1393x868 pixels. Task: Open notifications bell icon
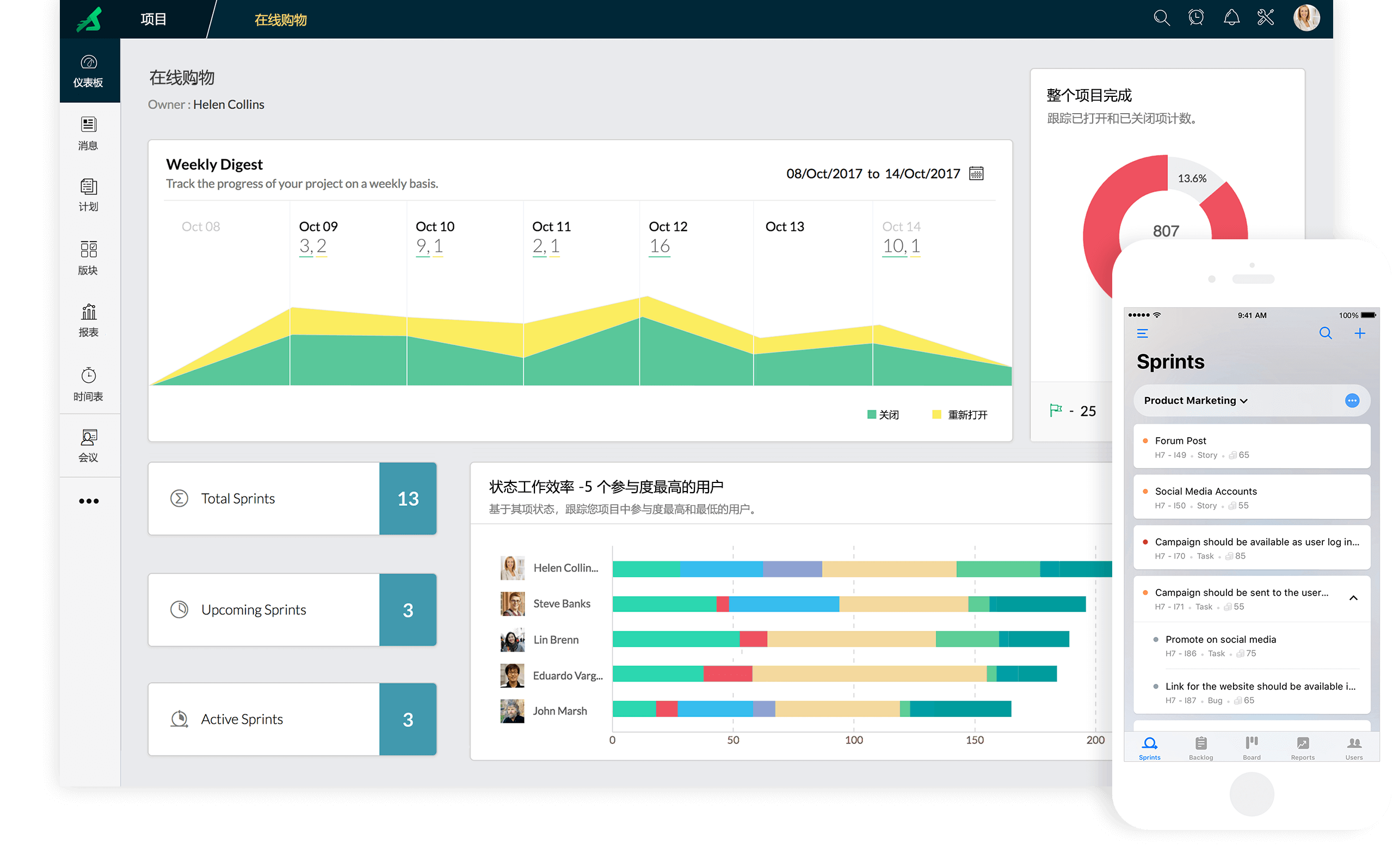click(1231, 18)
